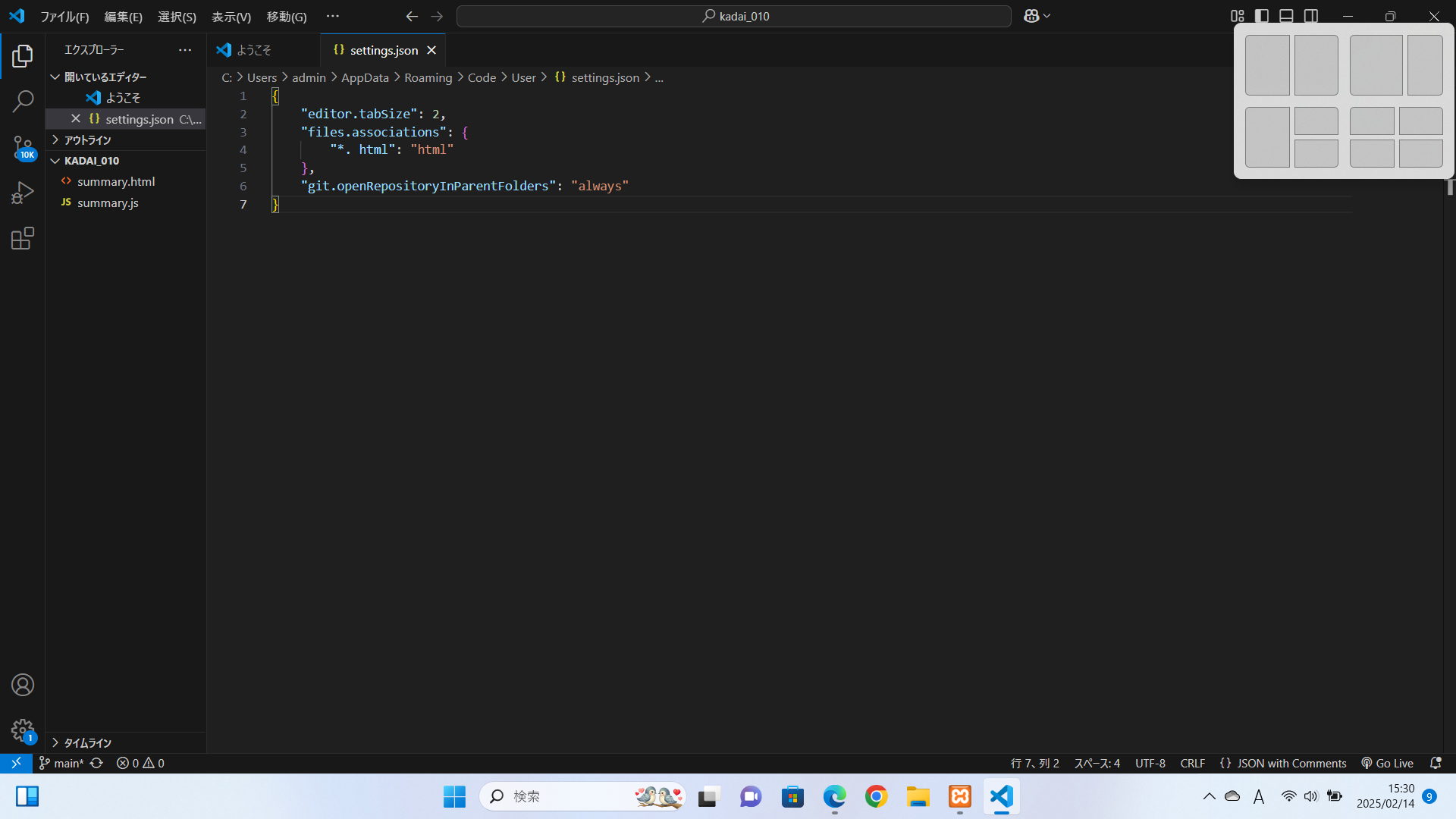This screenshot has width=1456, height=819.
Task: Toggle primary side bar visibility
Action: click(x=1262, y=16)
